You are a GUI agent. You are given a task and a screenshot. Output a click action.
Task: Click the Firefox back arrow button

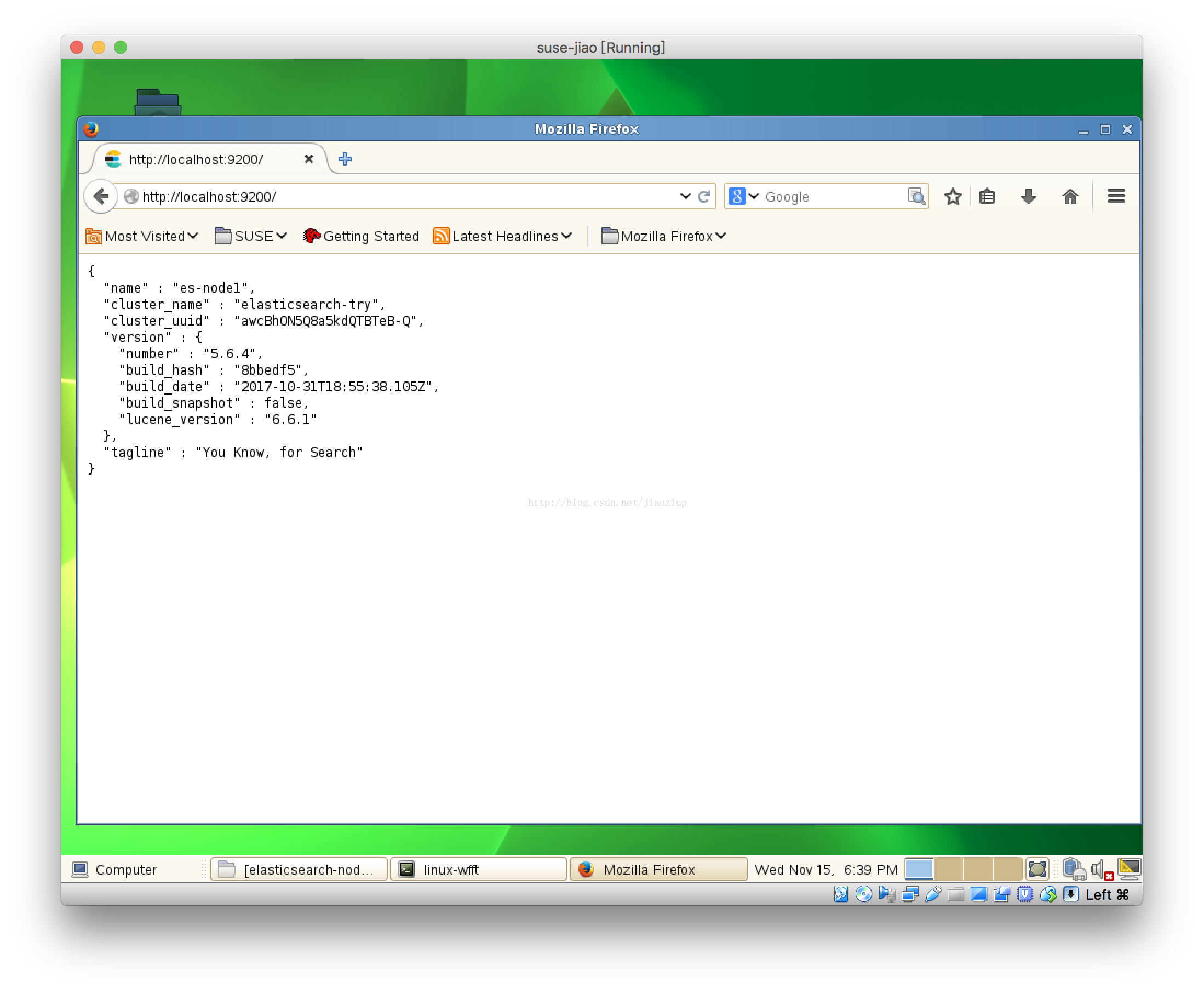[101, 196]
